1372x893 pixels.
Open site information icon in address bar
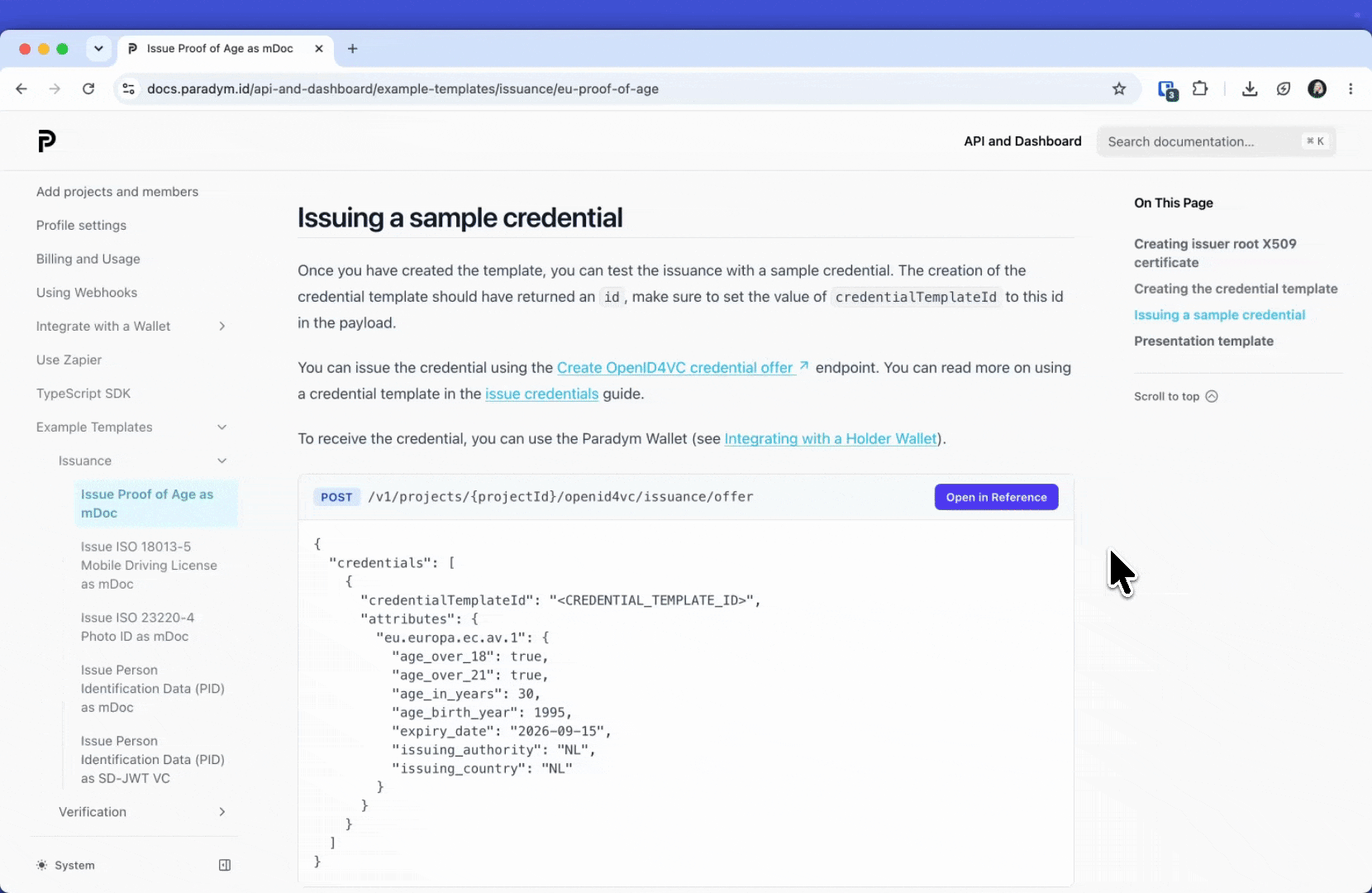(128, 88)
